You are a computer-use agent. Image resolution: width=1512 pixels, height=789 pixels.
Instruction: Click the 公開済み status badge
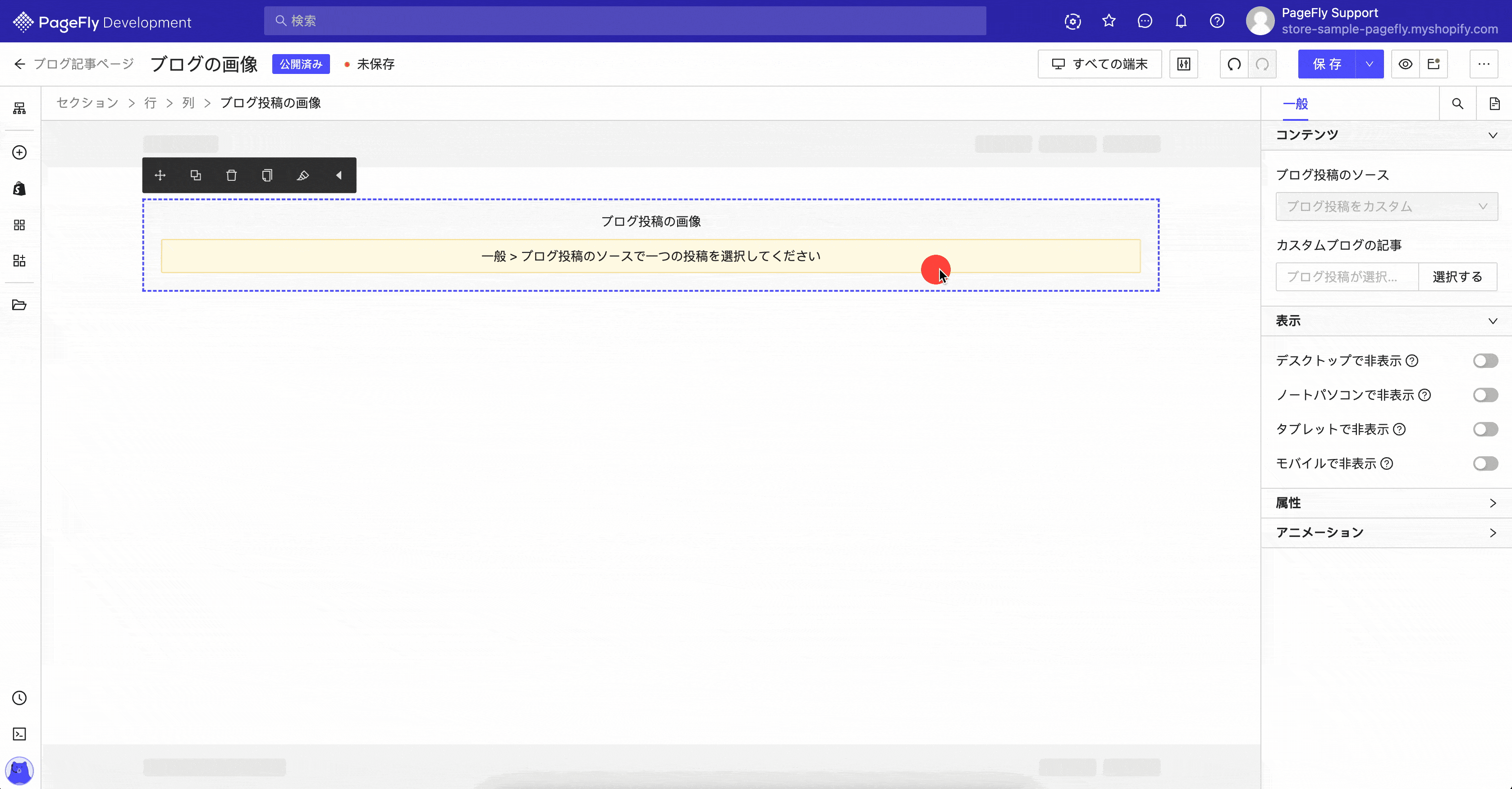pyautogui.click(x=301, y=64)
